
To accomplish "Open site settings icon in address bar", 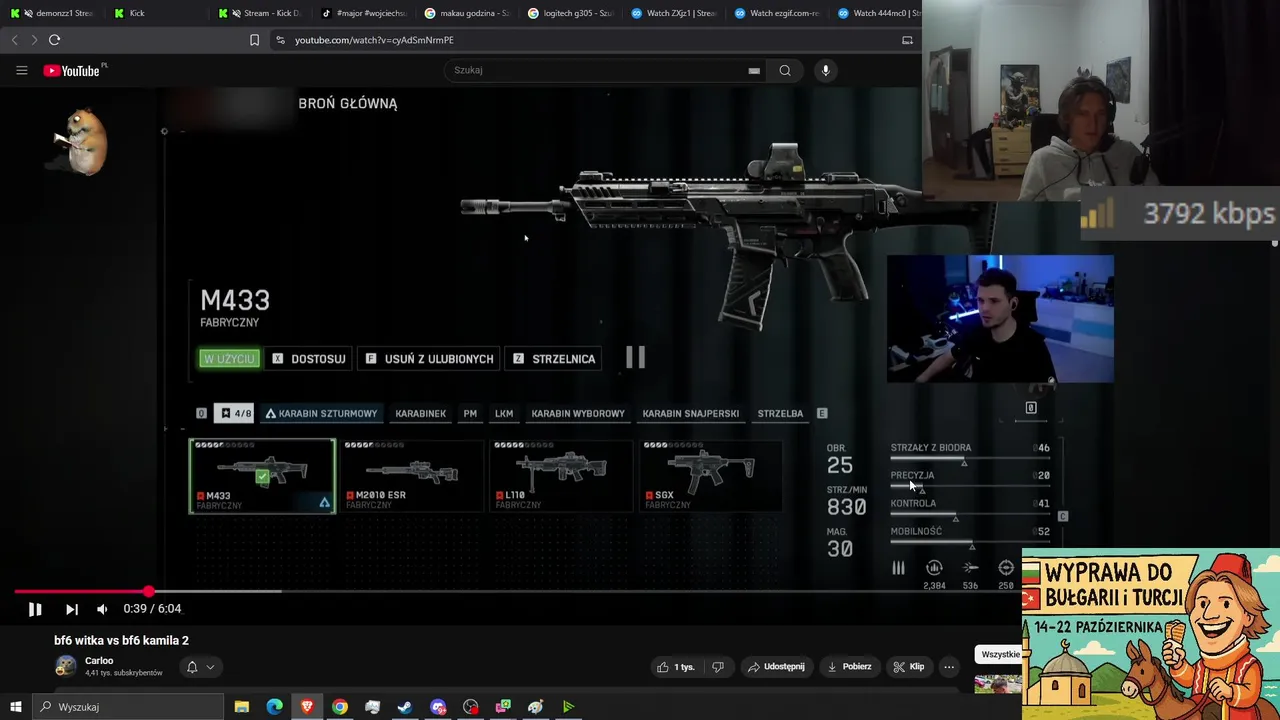I will [x=280, y=40].
